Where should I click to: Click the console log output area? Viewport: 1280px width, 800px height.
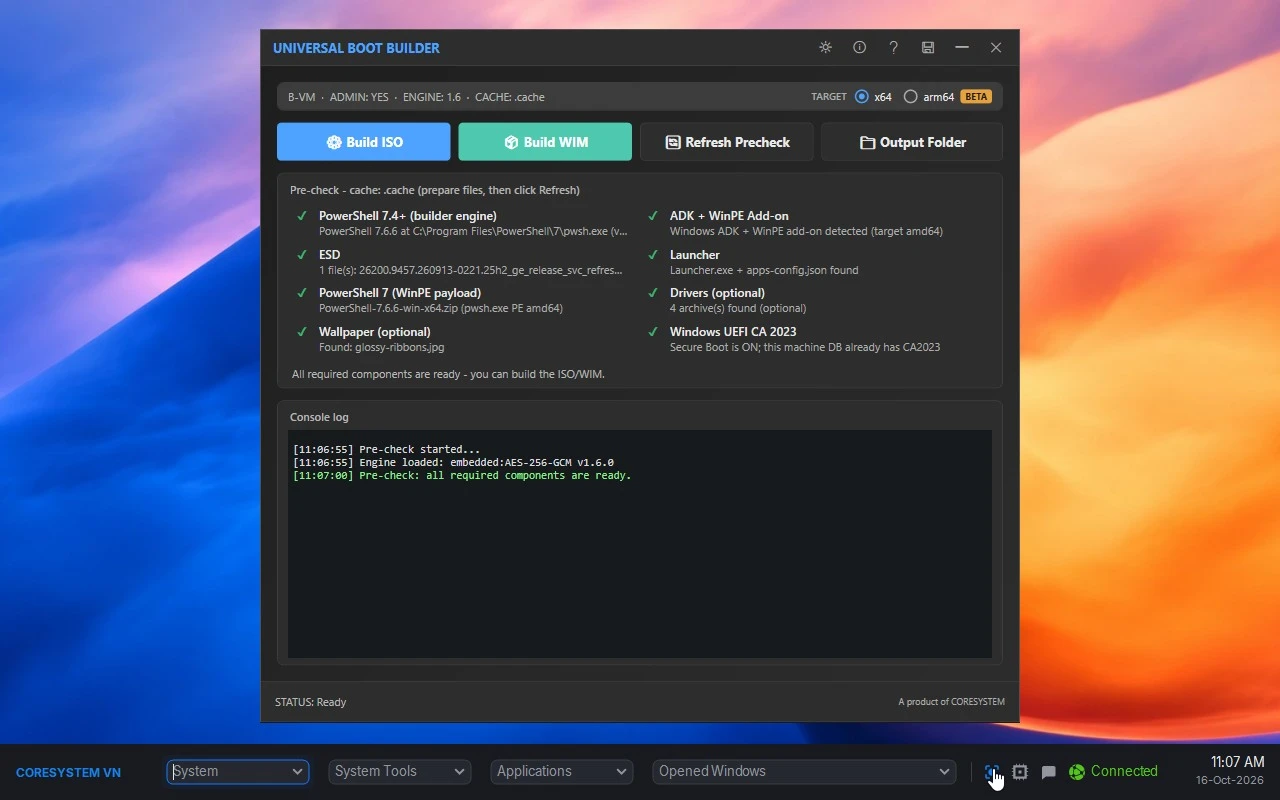640,544
